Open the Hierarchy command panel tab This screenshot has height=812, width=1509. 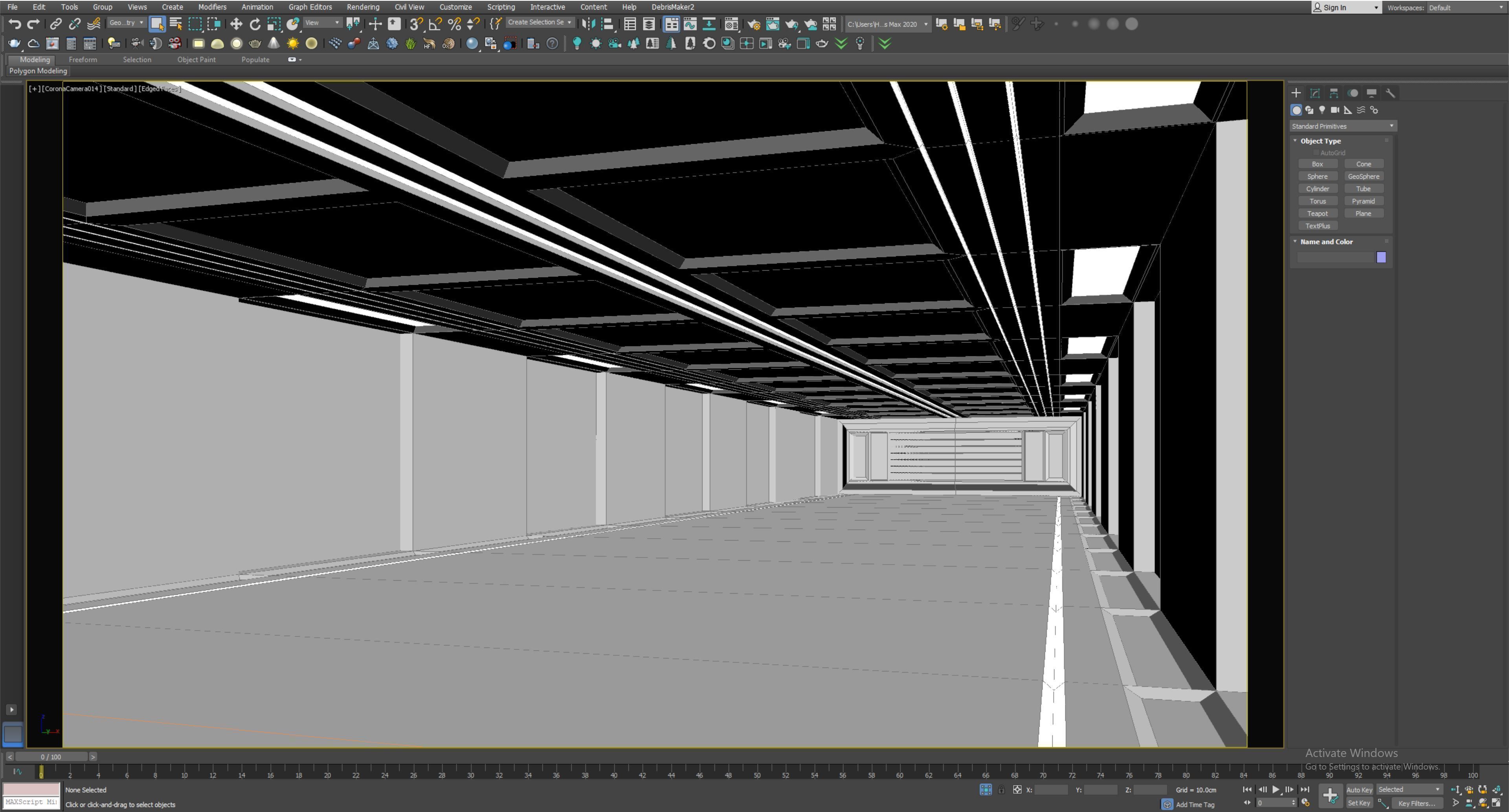(x=1334, y=93)
